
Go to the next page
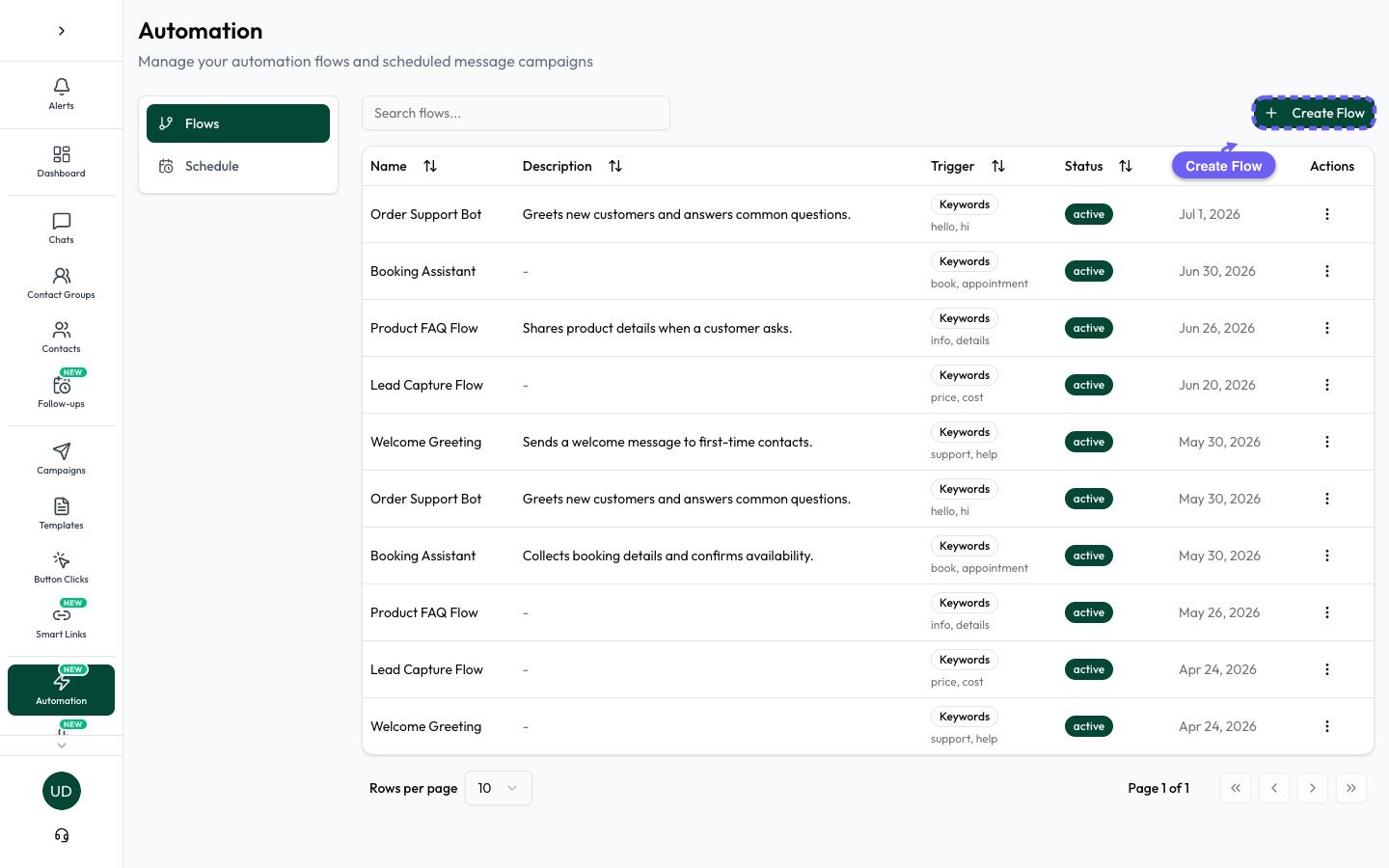pyautogui.click(x=1313, y=788)
